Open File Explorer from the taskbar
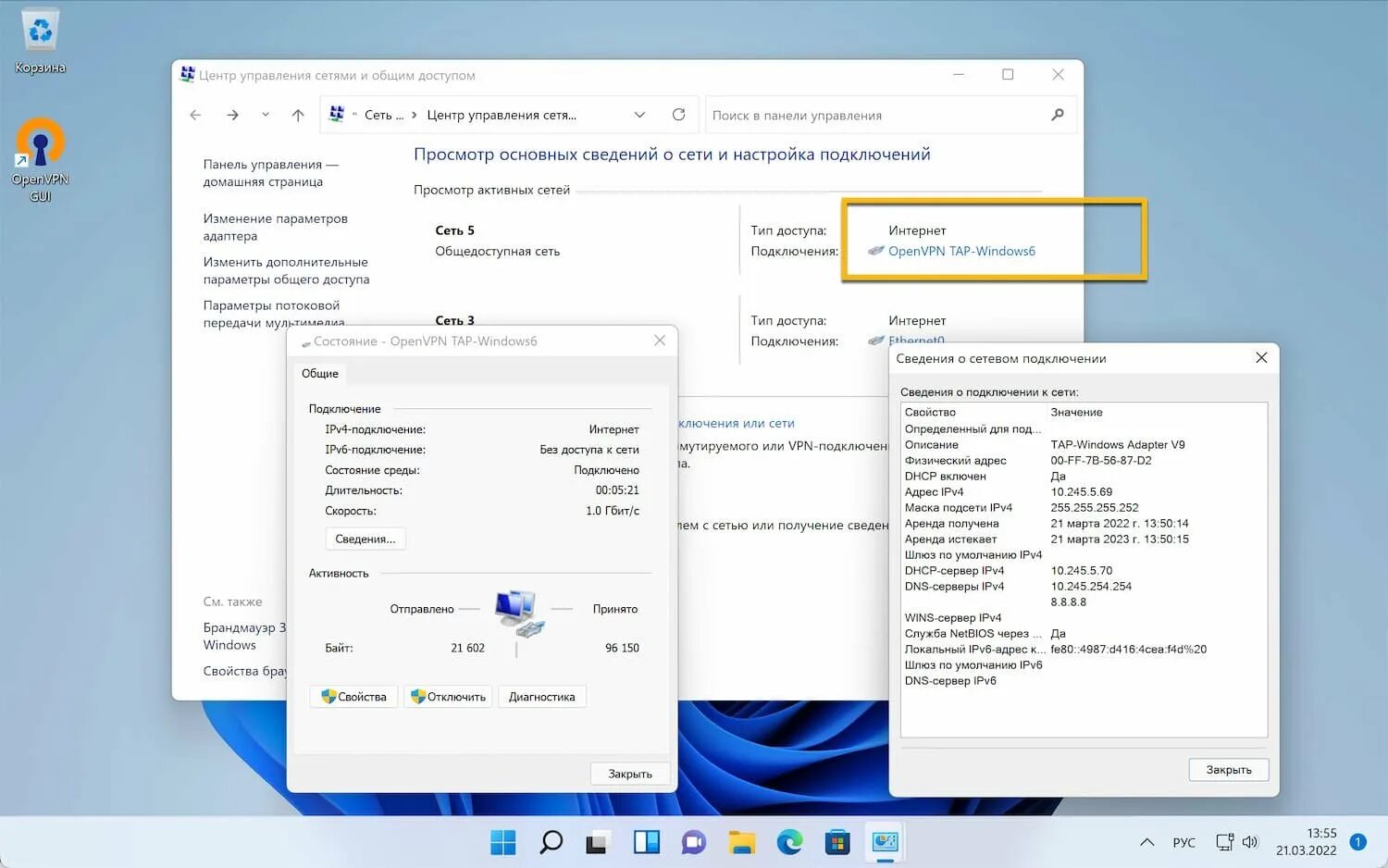The width and height of the screenshot is (1388, 868). click(741, 842)
